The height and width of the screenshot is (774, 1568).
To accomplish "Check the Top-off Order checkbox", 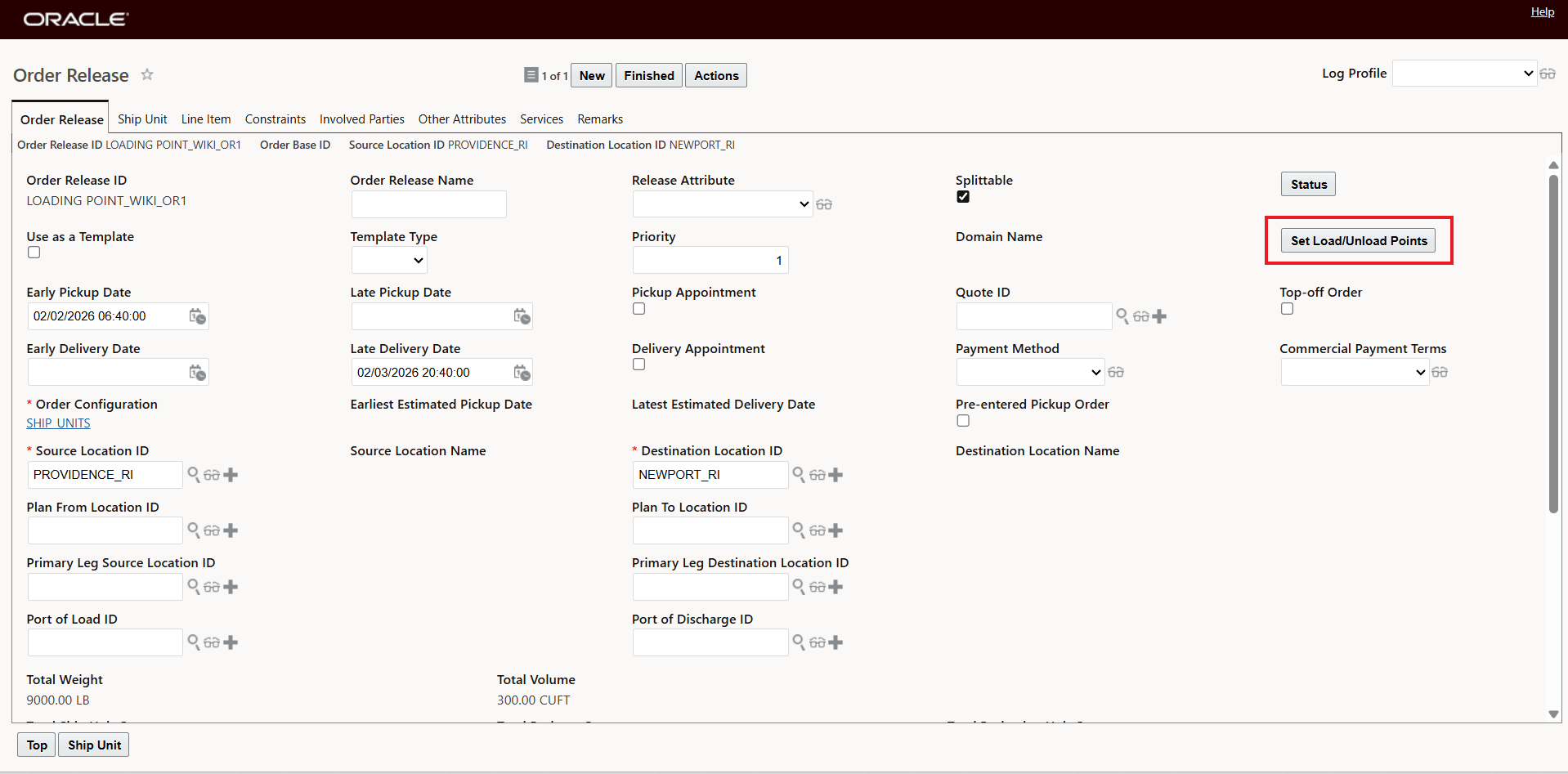I will 1287,308.
